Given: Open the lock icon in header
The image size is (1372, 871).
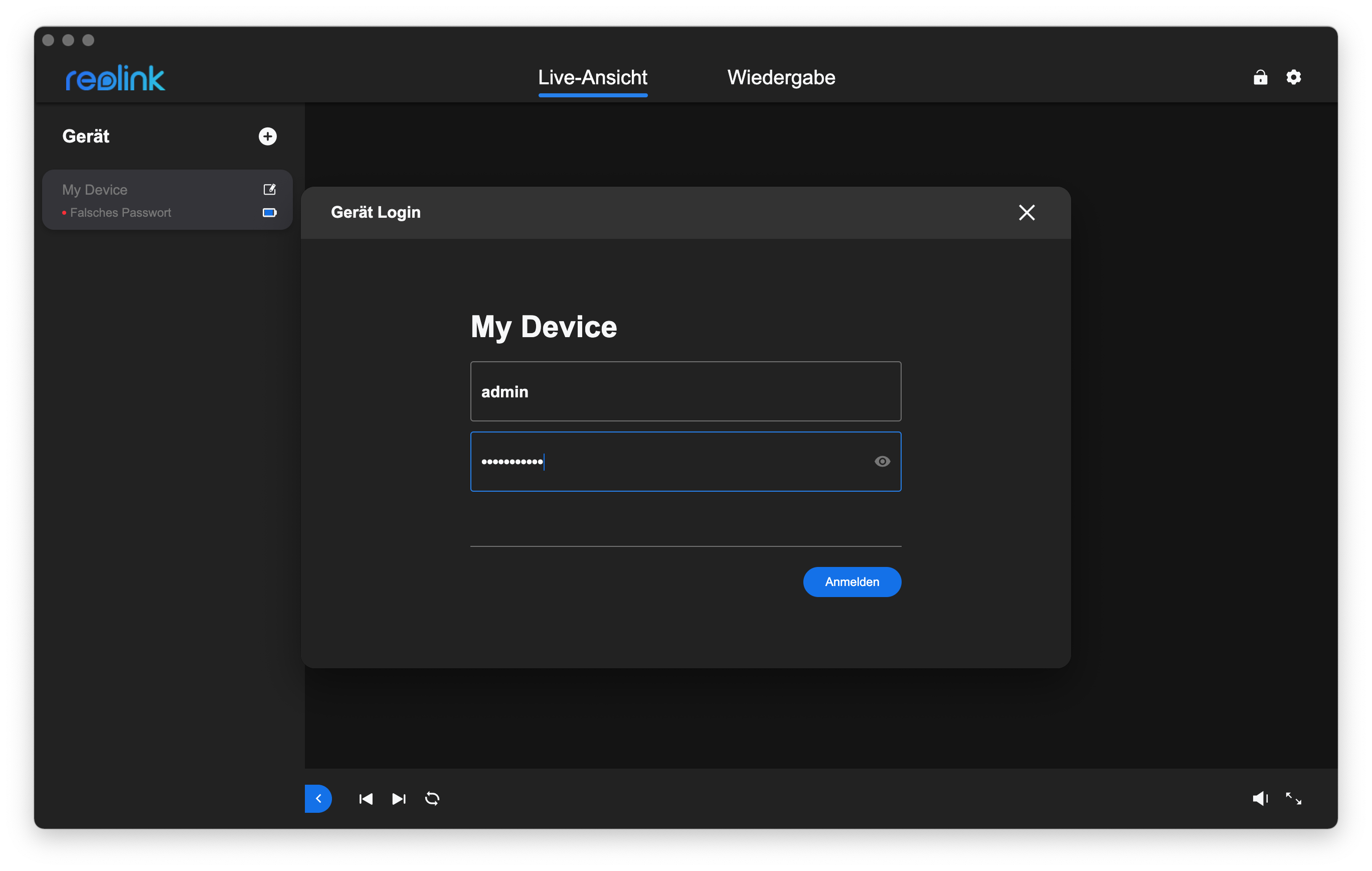Looking at the screenshot, I should click(x=1260, y=77).
